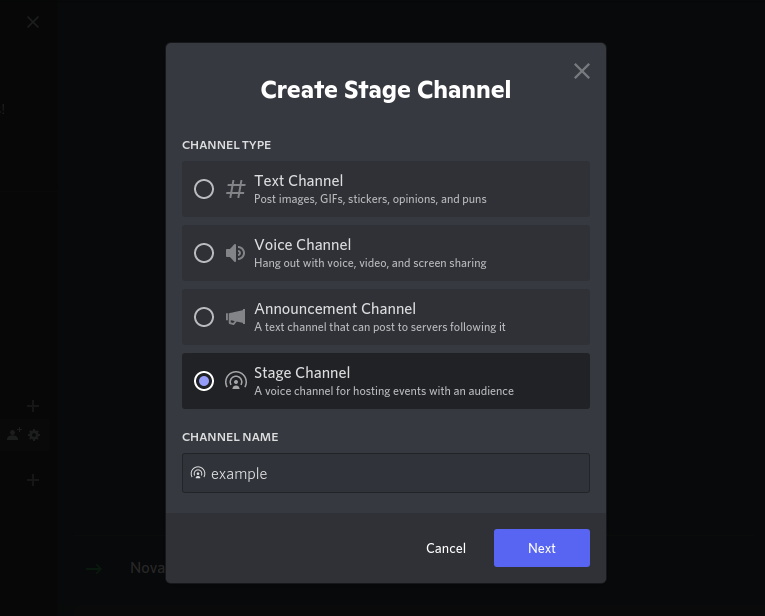Select the Text Channel radio button

(204, 189)
